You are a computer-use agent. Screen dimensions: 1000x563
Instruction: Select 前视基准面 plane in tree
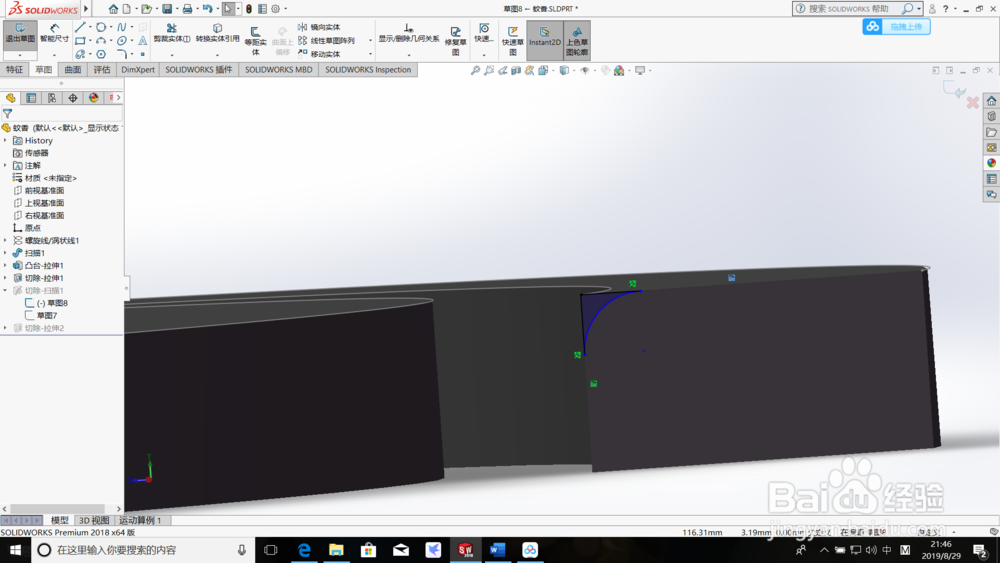pos(38,190)
